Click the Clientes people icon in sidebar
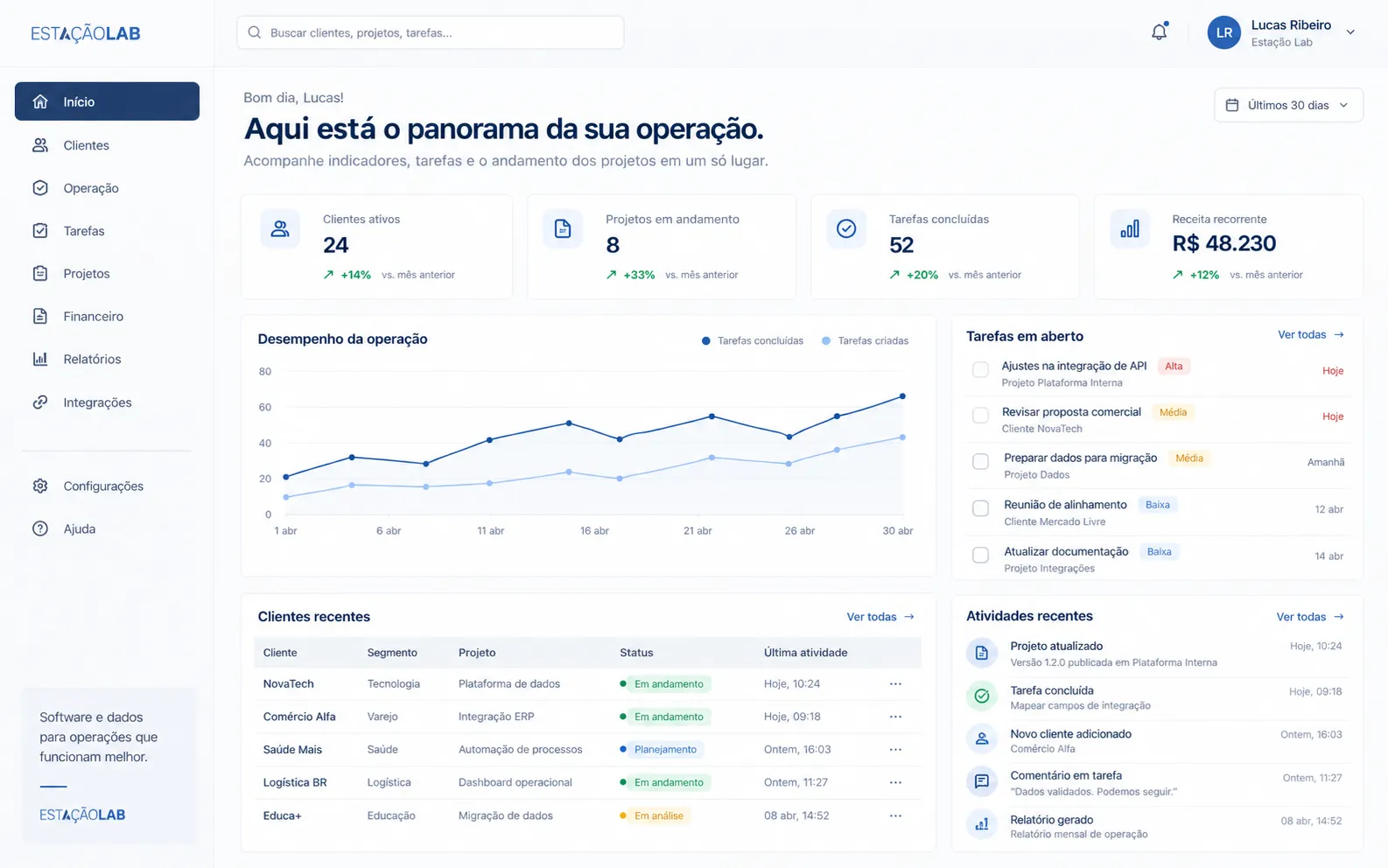 40,145
